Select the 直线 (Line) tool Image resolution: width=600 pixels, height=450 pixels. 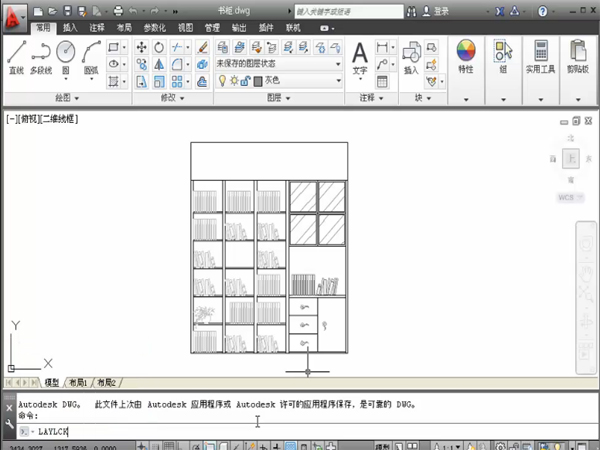pos(16,57)
